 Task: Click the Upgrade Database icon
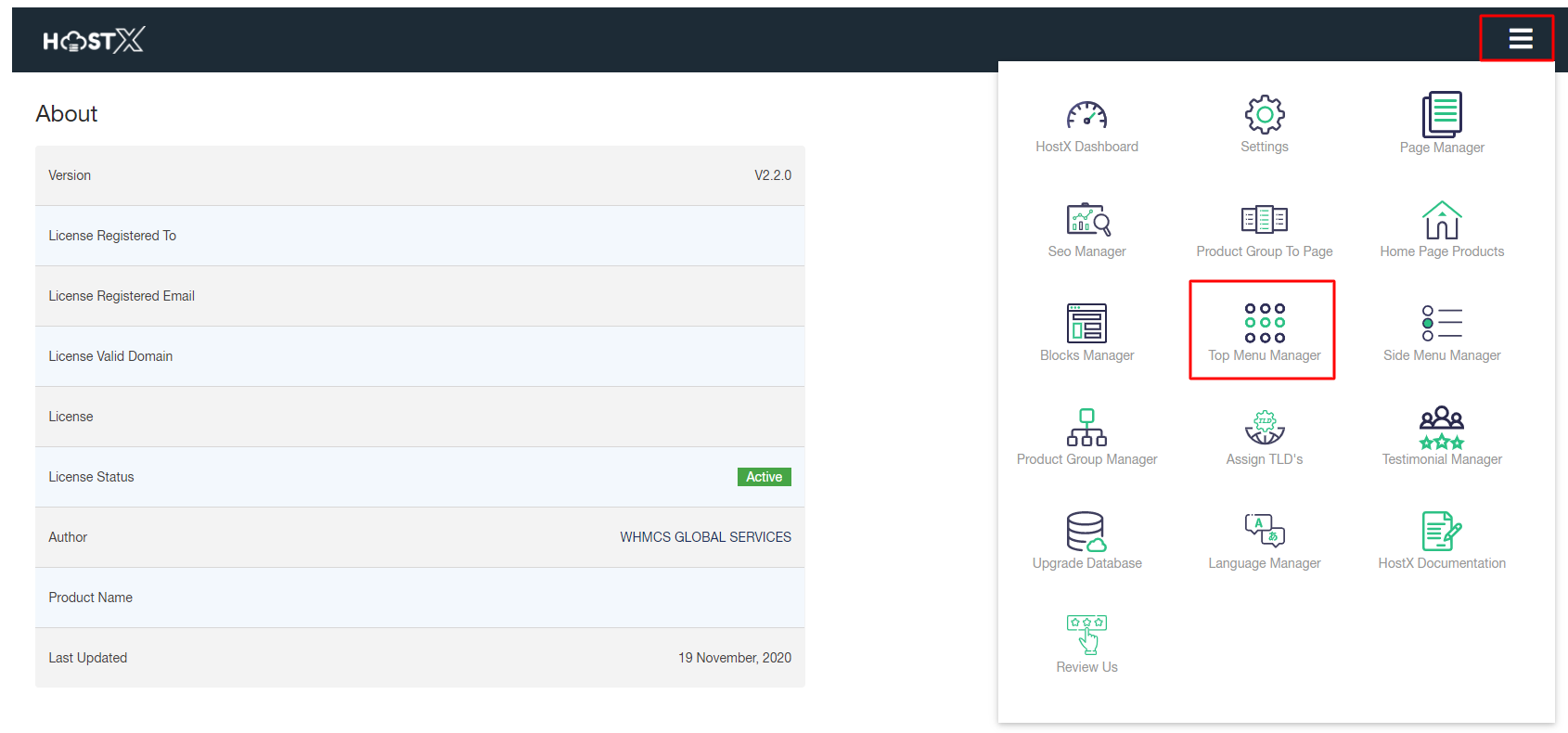point(1086,532)
